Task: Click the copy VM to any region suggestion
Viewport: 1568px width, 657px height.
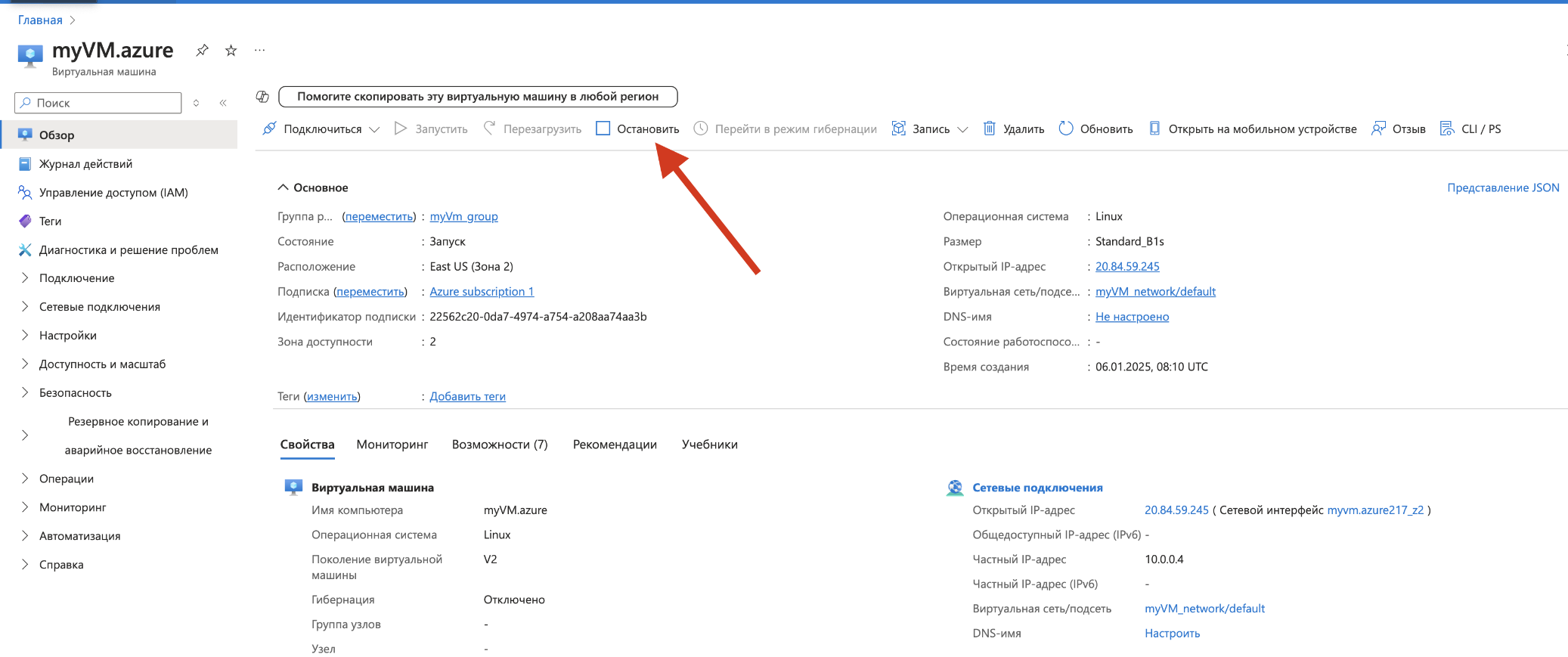Action: click(477, 97)
